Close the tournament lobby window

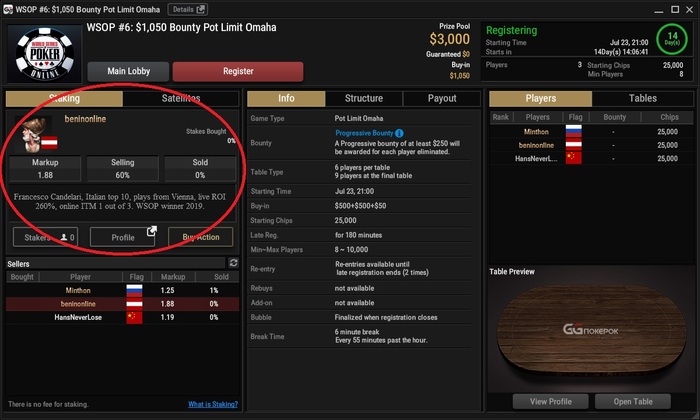coord(690,9)
